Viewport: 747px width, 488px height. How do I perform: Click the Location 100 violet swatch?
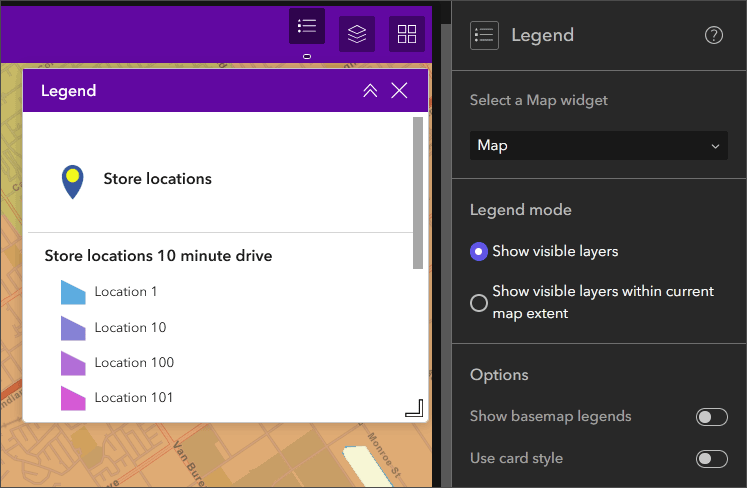point(73,363)
